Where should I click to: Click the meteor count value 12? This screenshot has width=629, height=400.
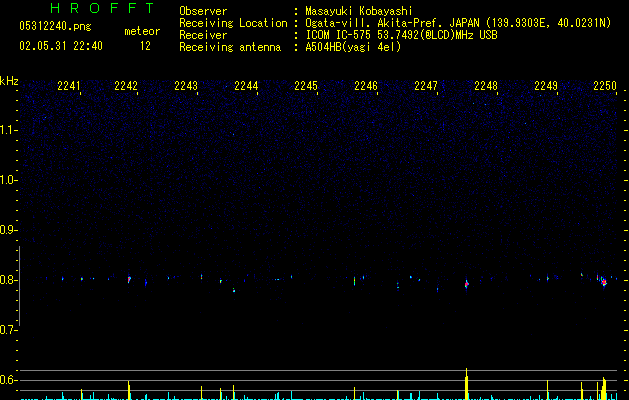pos(145,46)
